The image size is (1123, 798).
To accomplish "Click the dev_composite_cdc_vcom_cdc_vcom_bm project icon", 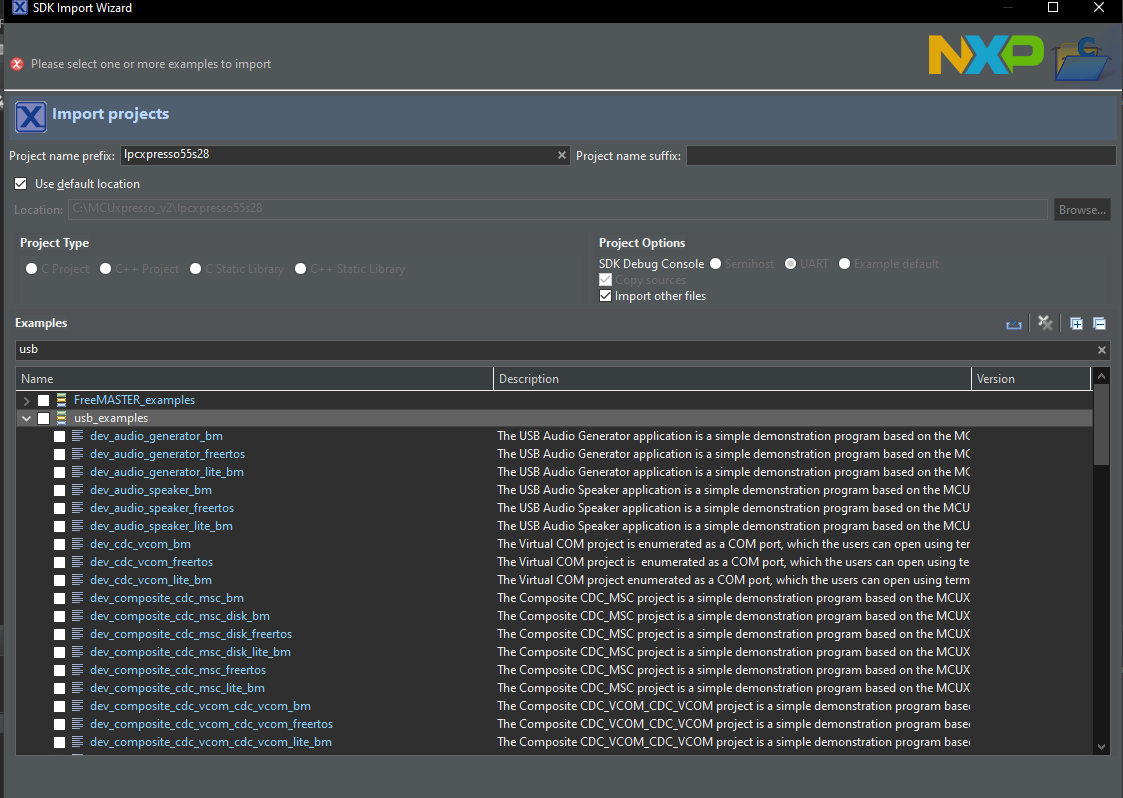I will pyautogui.click(x=77, y=706).
